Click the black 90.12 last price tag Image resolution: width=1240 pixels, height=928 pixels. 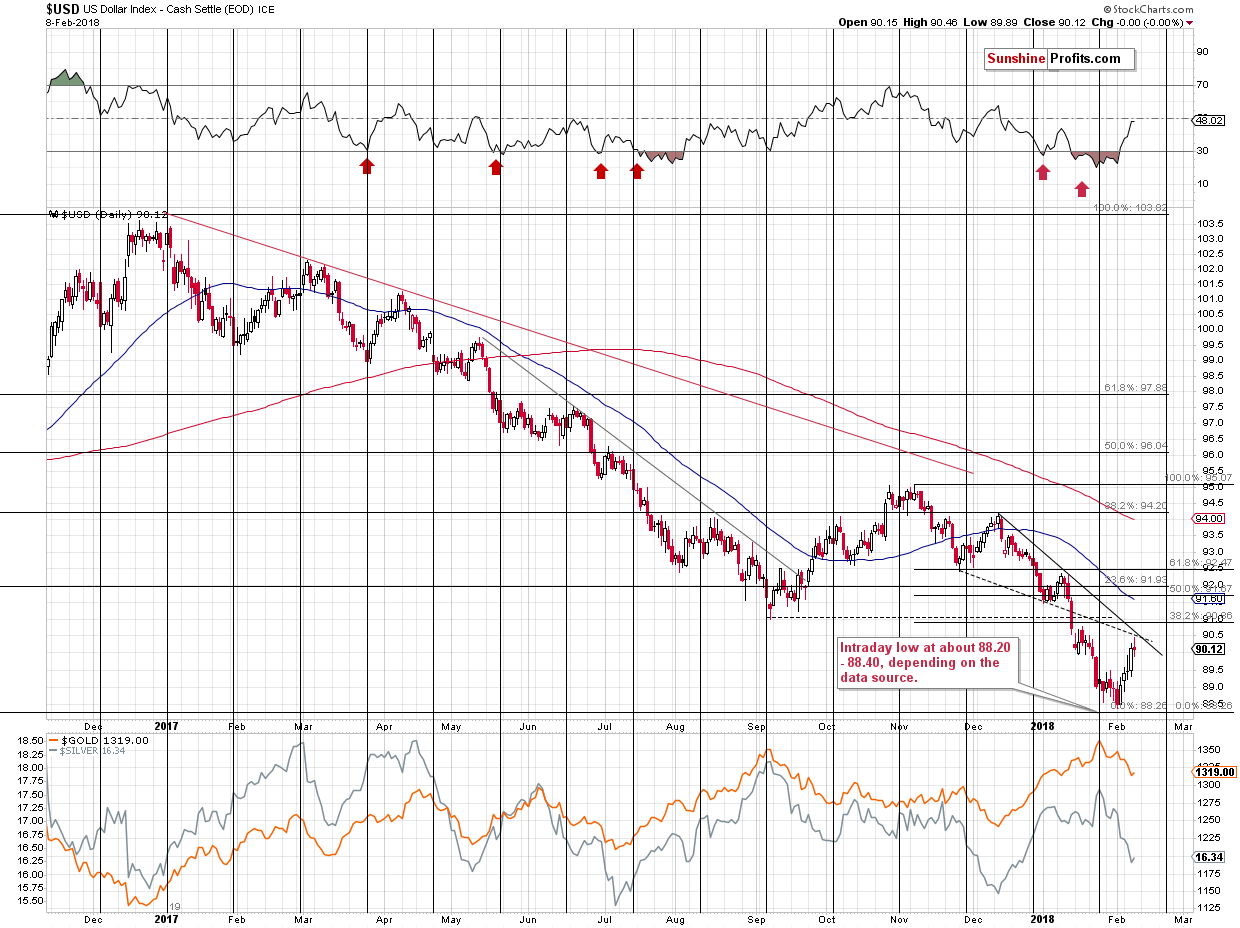[x=1209, y=648]
